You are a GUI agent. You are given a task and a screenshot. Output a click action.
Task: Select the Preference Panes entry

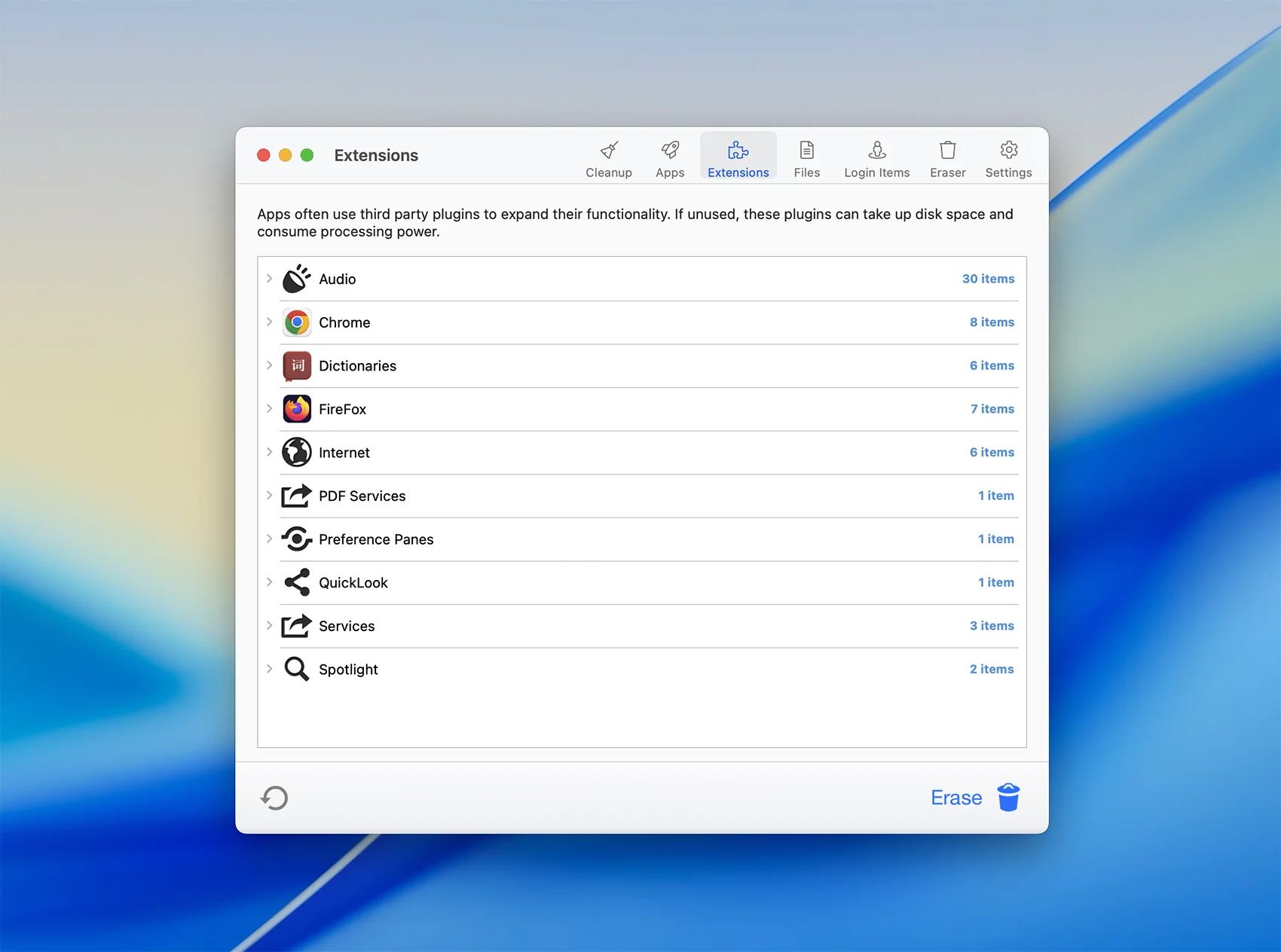click(376, 539)
